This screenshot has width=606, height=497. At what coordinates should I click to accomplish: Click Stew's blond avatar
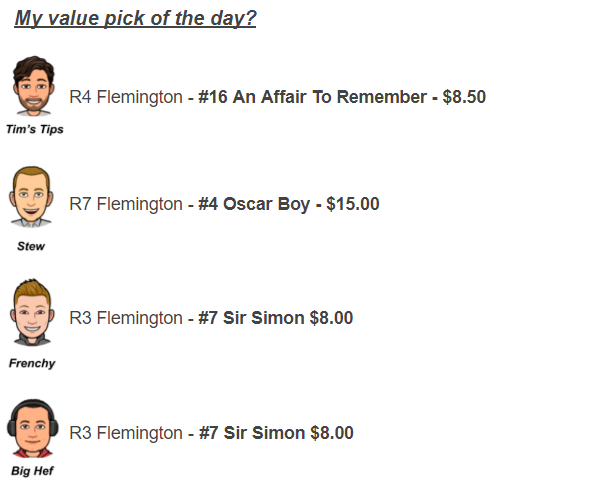click(x=31, y=196)
